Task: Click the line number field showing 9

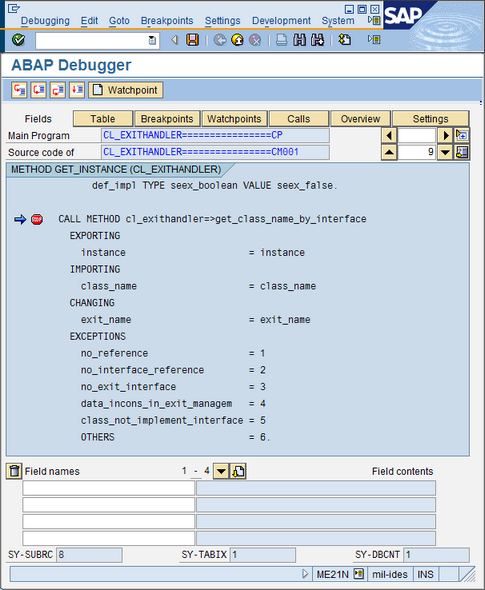Action: tap(417, 152)
